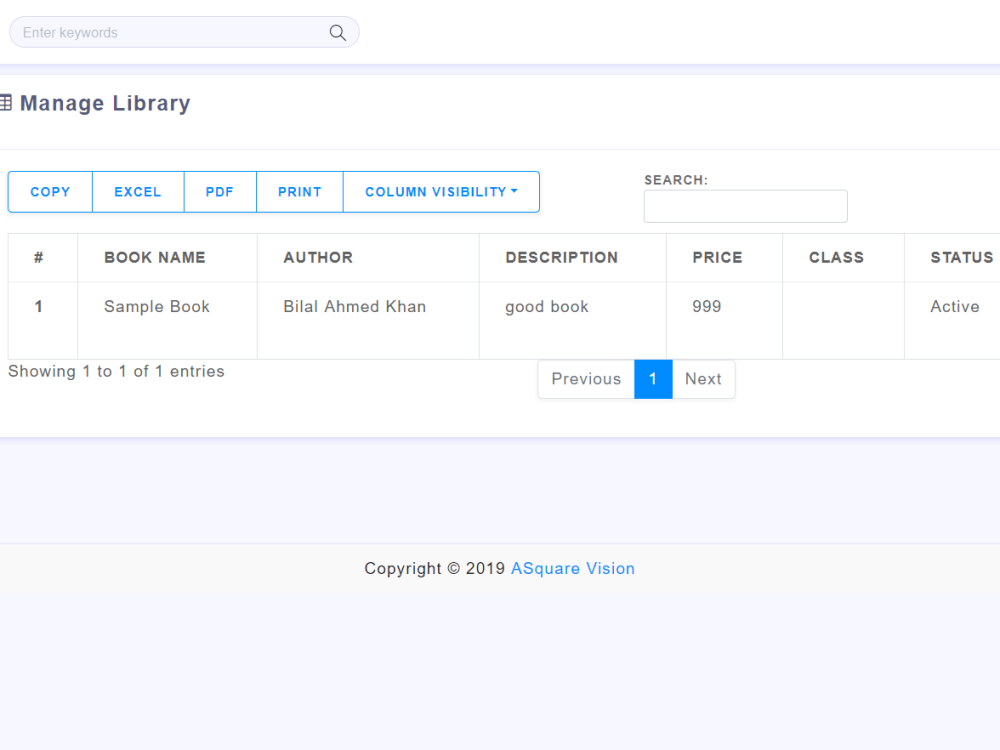Select the 999 price cell
The width and height of the screenshot is (1000, 750).
click(724, 321)
